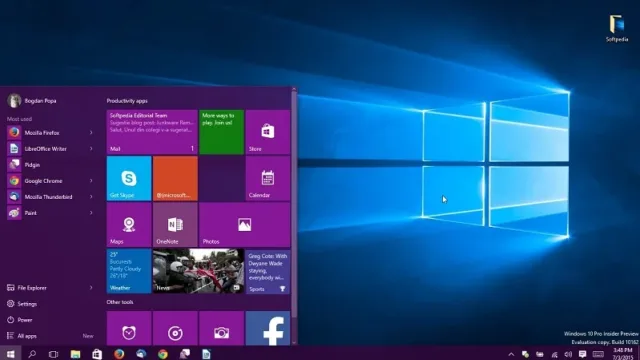Expand Paint jump list arrow
The width and height of the screenshot is (640, 360).
(91, 213)
